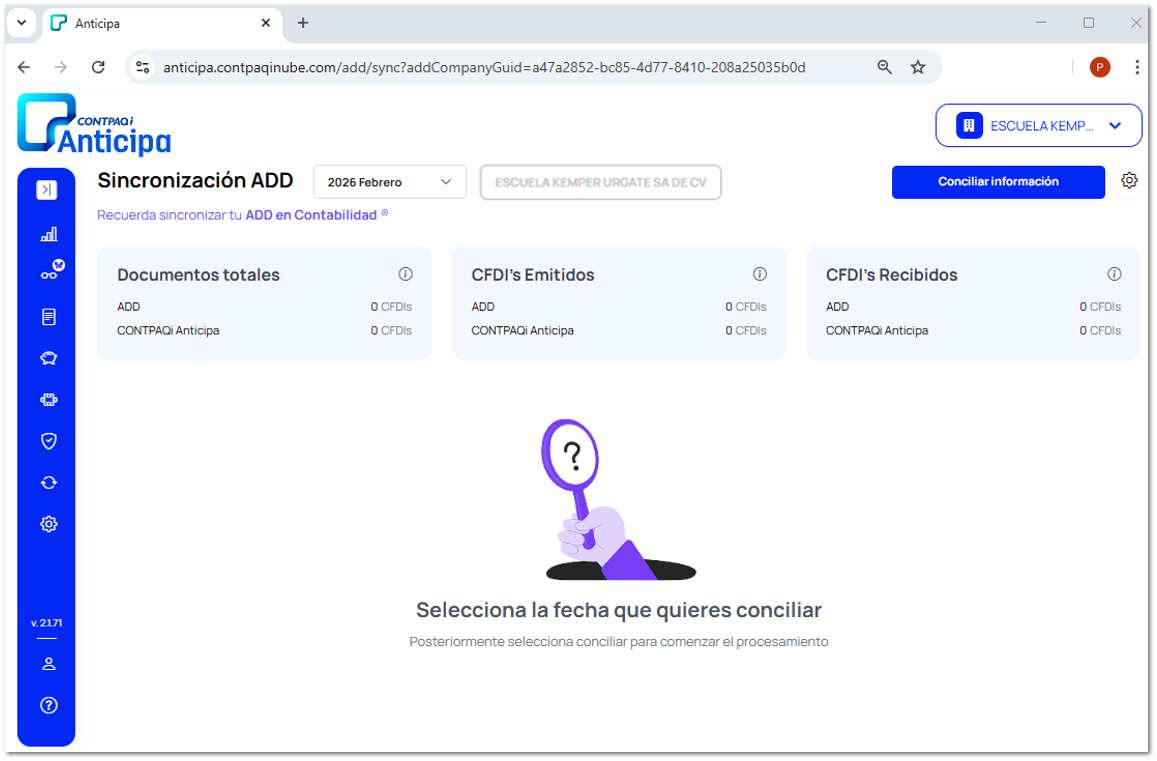
Task: Click the browser address bar URL
Action: (484, 67)
